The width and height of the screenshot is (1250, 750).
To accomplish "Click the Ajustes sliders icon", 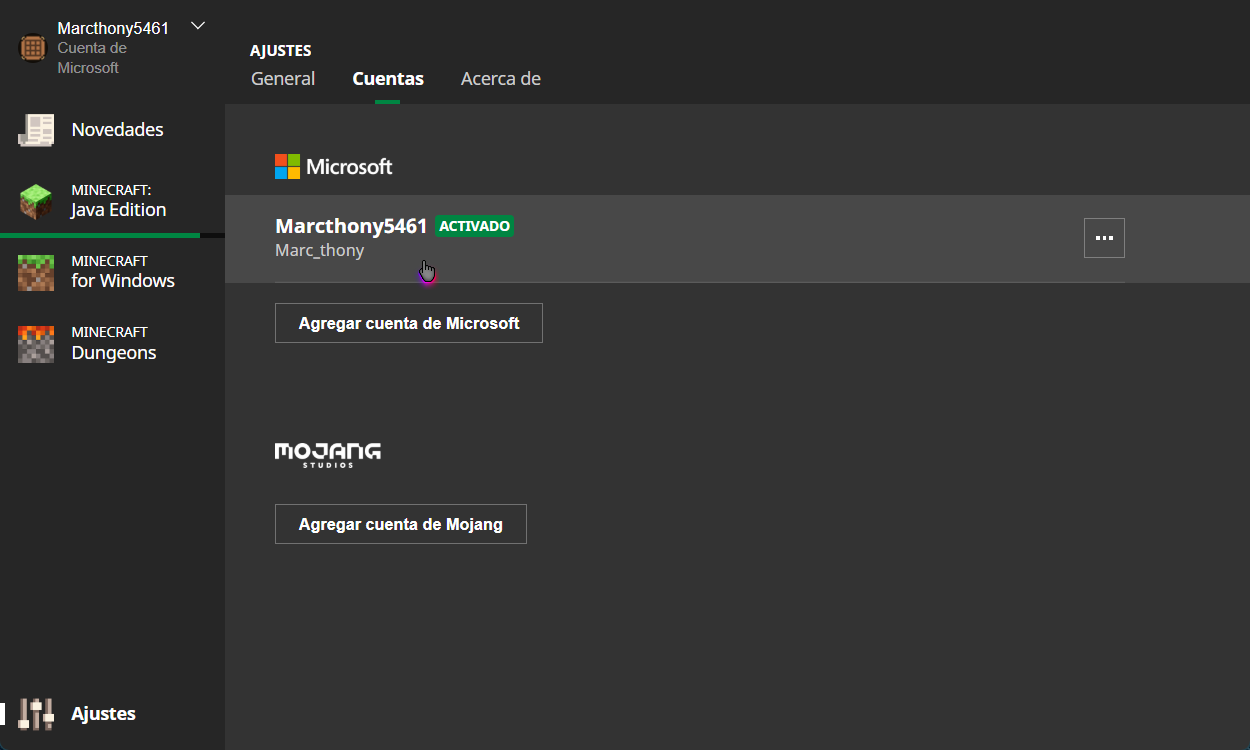I will [36, 714].
